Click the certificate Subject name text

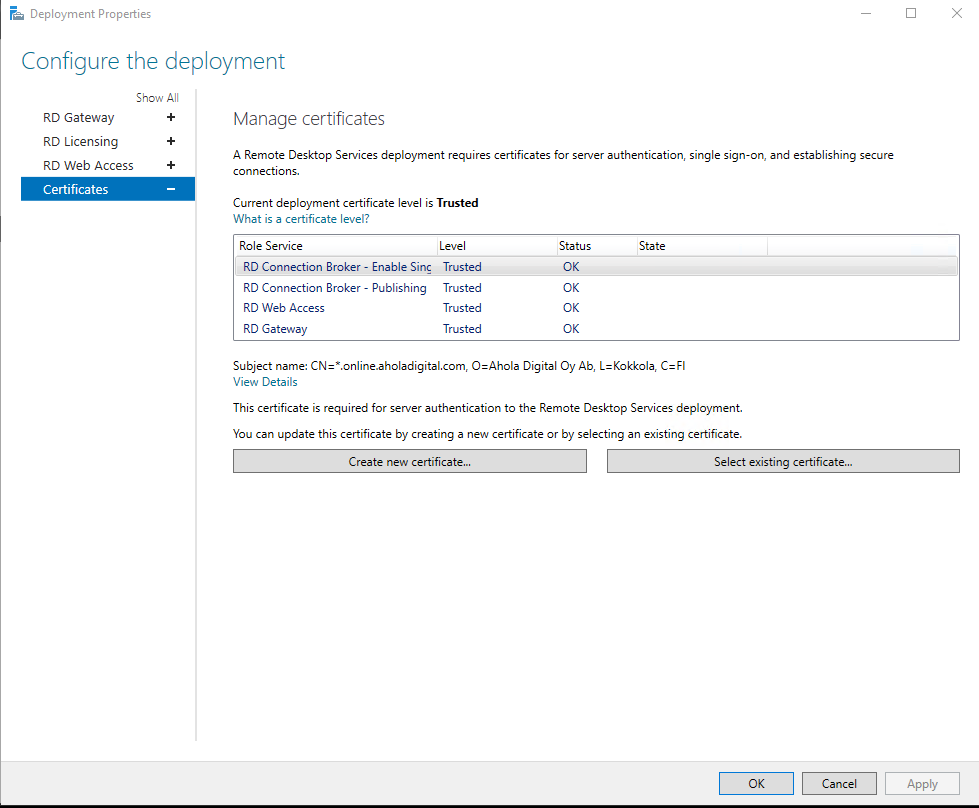point(459,366)
